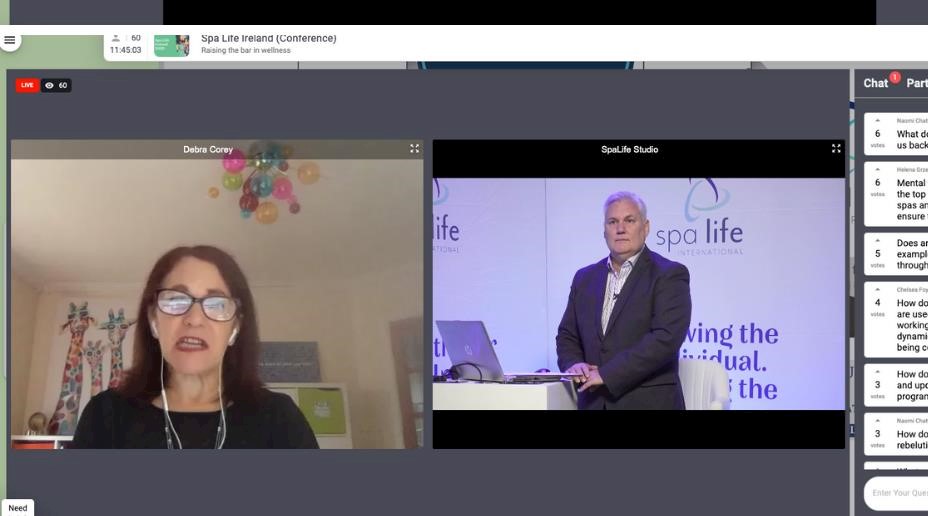Select the SpaLife Studio video tile
928x516 pixels.
tap(639, 294)
